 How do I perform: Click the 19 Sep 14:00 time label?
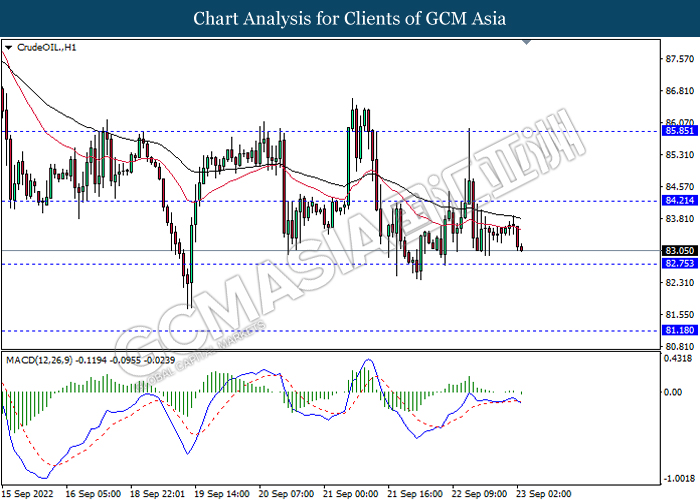tap(222, 494)
